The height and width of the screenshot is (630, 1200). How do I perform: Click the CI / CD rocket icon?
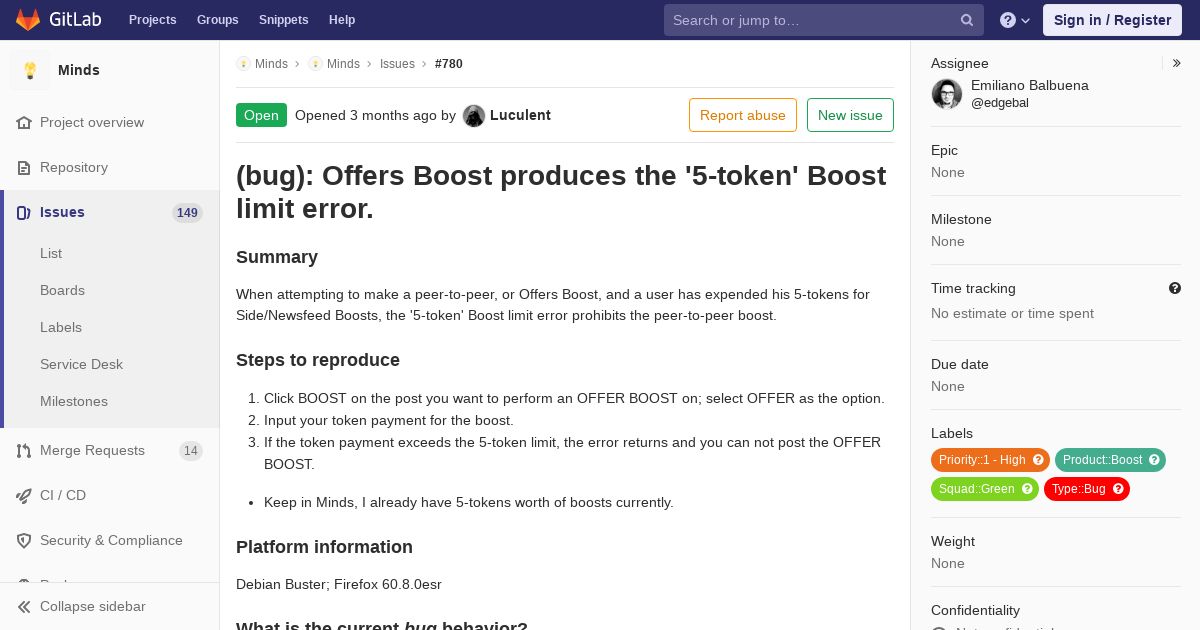24,496
